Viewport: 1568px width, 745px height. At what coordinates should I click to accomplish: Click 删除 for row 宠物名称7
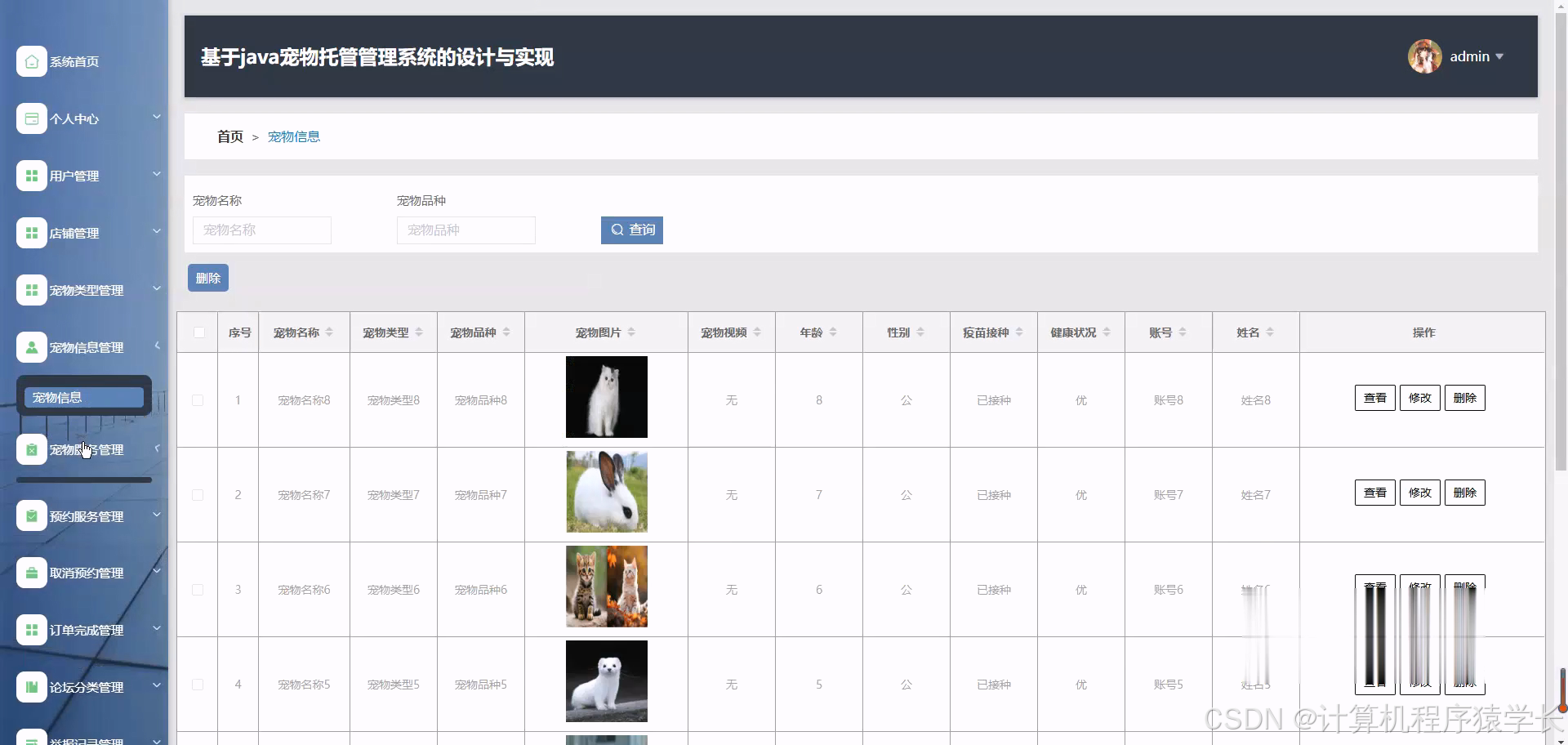click(x=1465, y=493)
